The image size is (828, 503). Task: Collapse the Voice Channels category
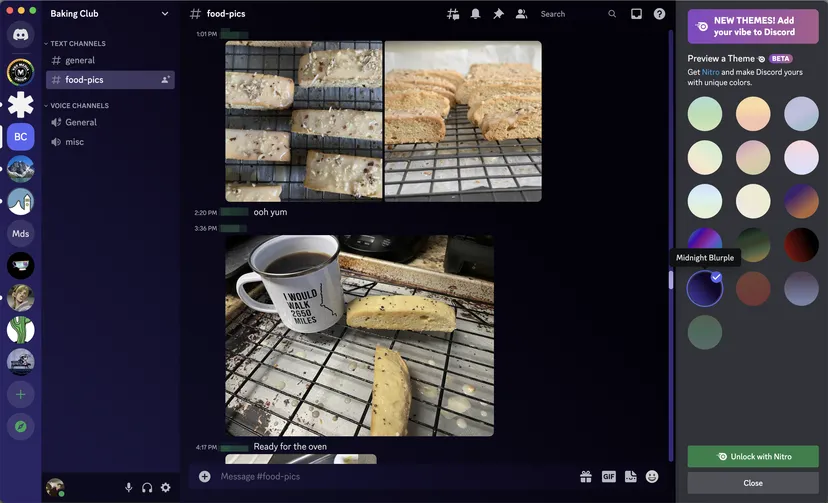(79, 106)
